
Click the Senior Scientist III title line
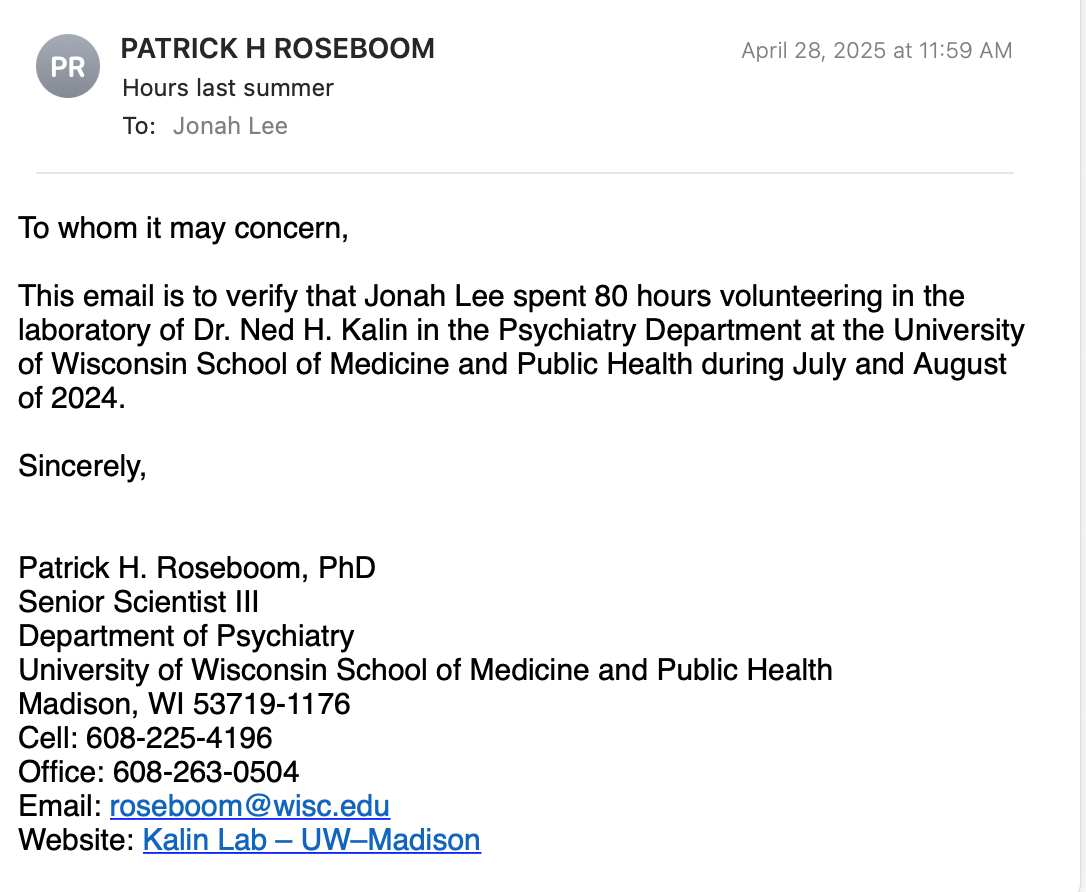[139, 602]
